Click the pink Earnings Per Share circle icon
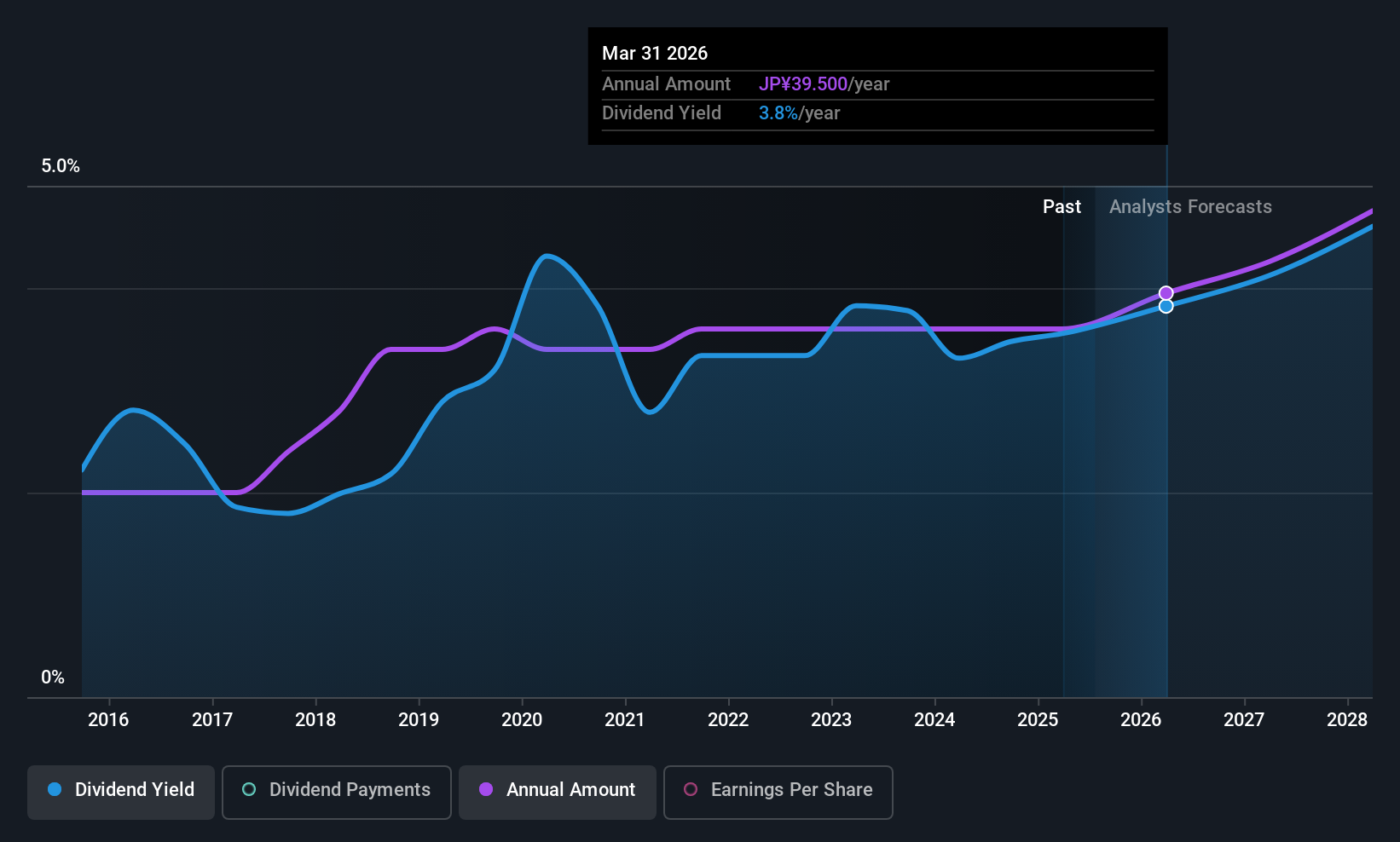 [691, 789]
